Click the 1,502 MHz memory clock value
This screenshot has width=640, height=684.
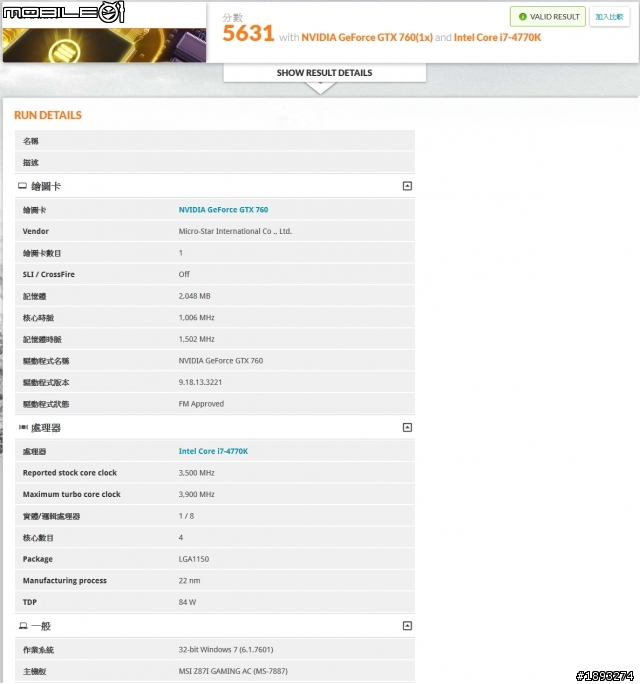coord(196,339)
